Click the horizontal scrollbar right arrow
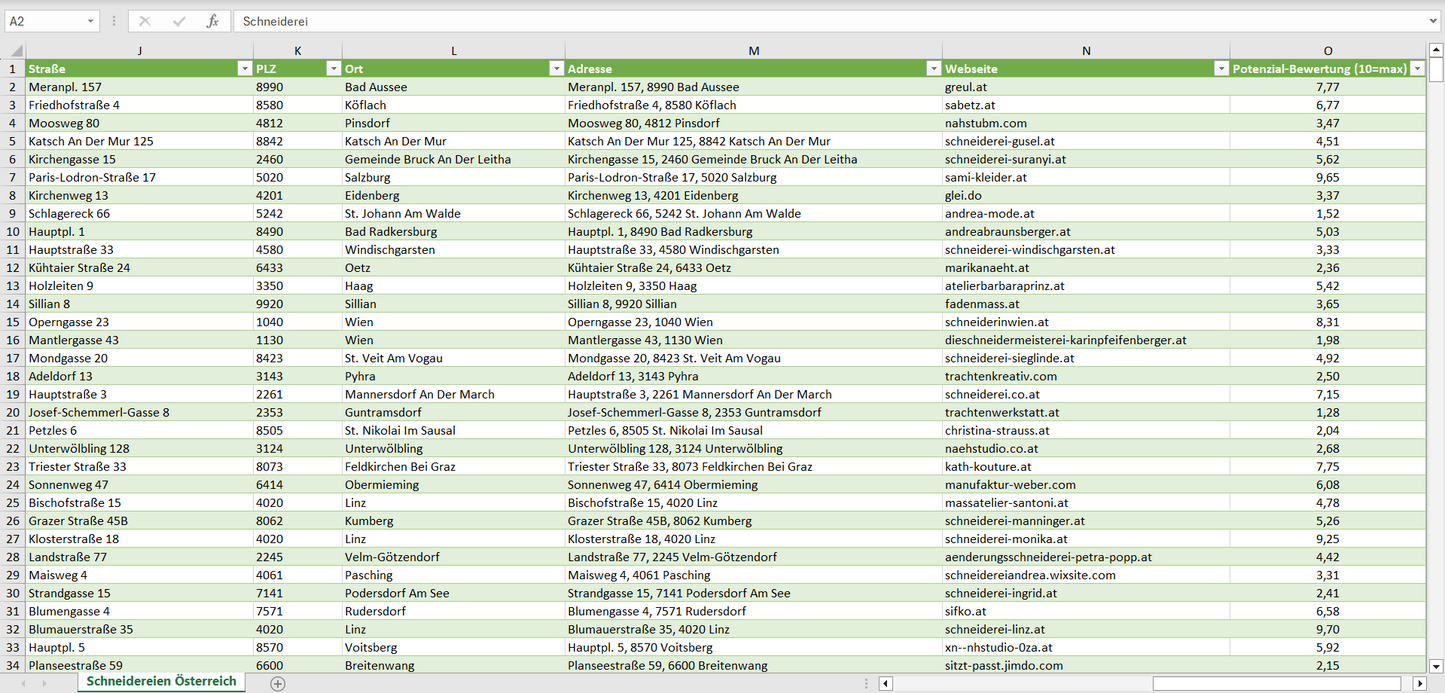The image size is (1445, 693). [x=1419, y=684]
